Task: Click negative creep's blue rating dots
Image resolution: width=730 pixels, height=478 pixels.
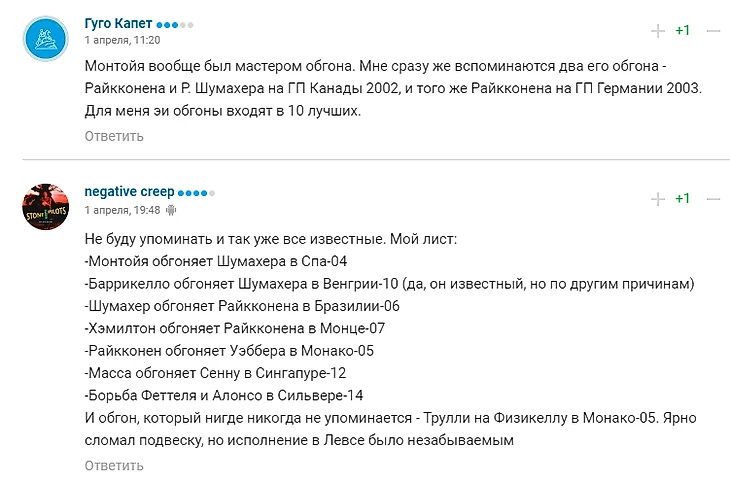Action: (196, 193)
